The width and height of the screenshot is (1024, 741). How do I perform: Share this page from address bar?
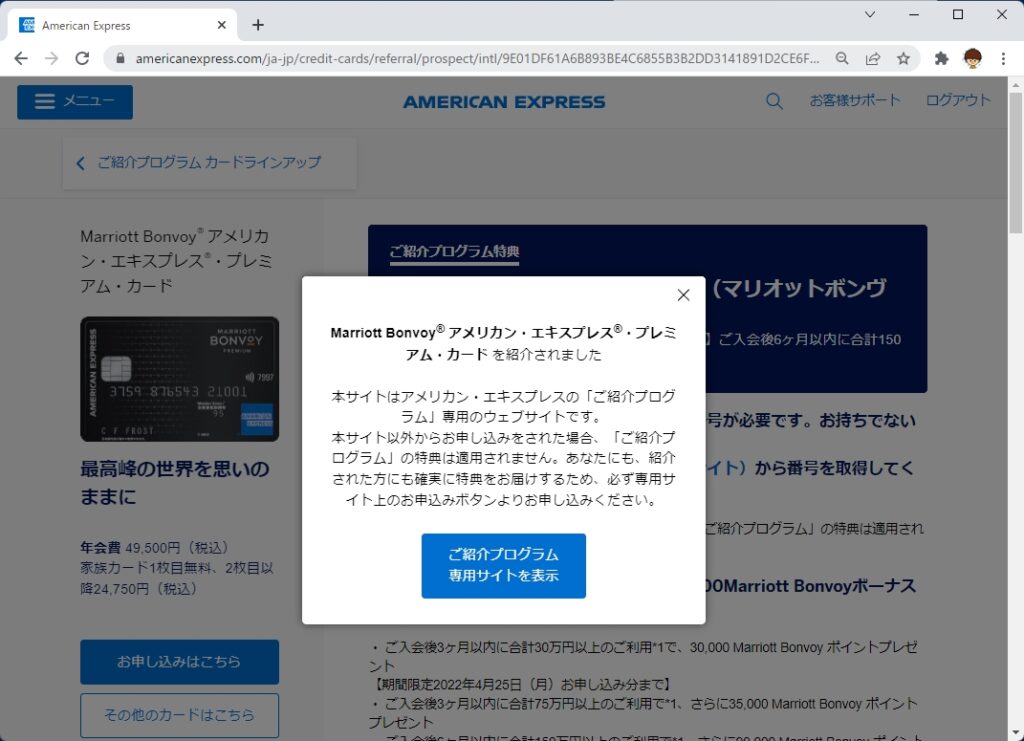(872, 58)
